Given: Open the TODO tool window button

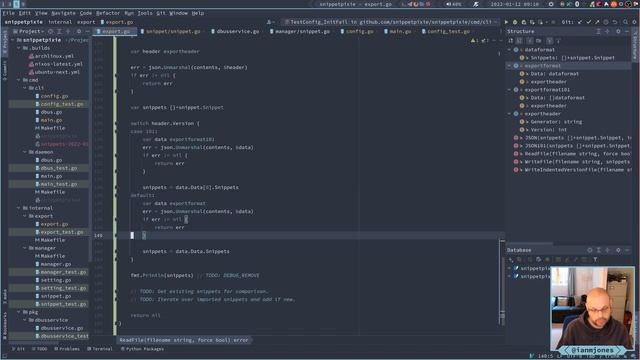Looking at the screenshot, I should coord(40,349).
